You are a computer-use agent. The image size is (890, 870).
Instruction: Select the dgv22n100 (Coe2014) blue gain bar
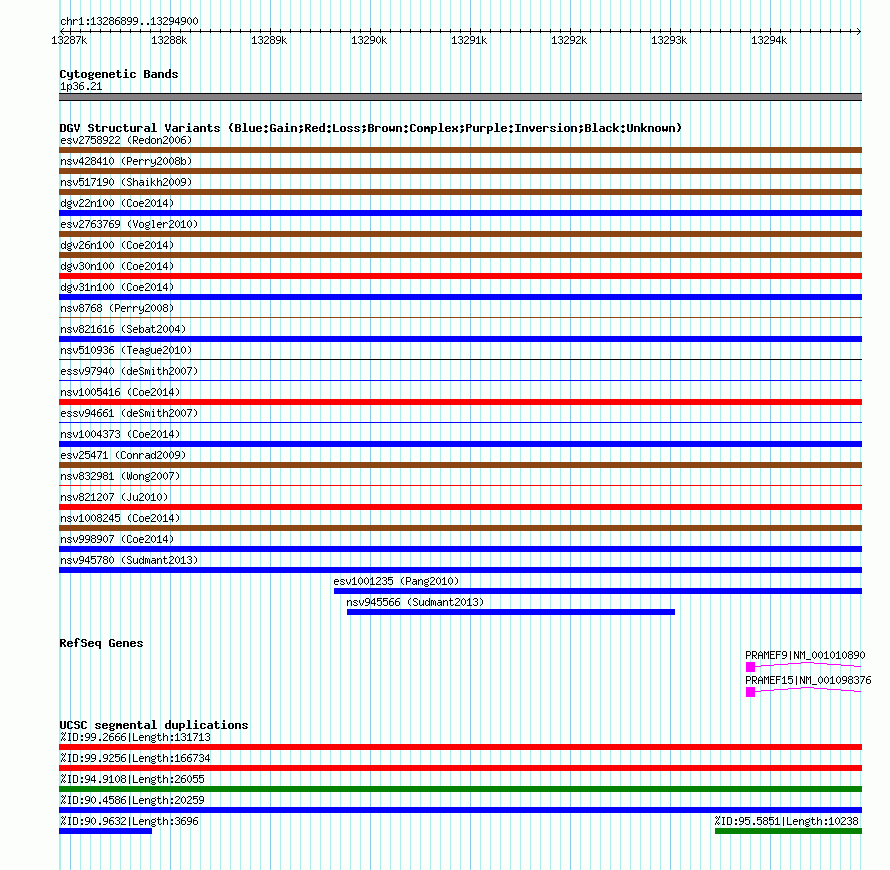coord(460,213)
